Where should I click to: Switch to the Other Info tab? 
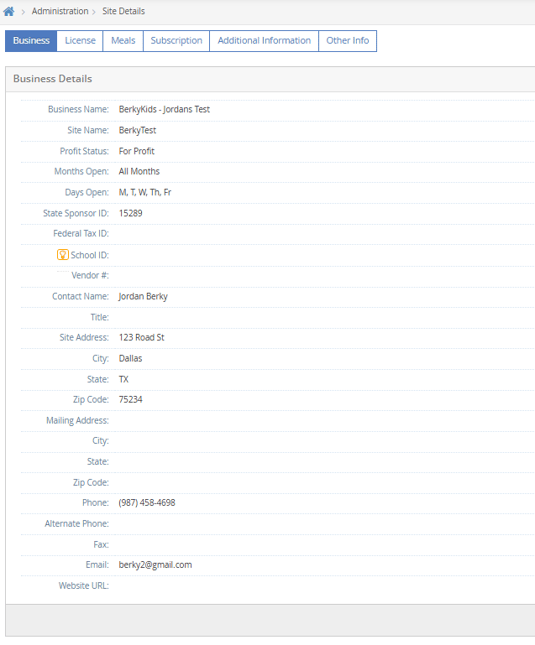(347, 41)
